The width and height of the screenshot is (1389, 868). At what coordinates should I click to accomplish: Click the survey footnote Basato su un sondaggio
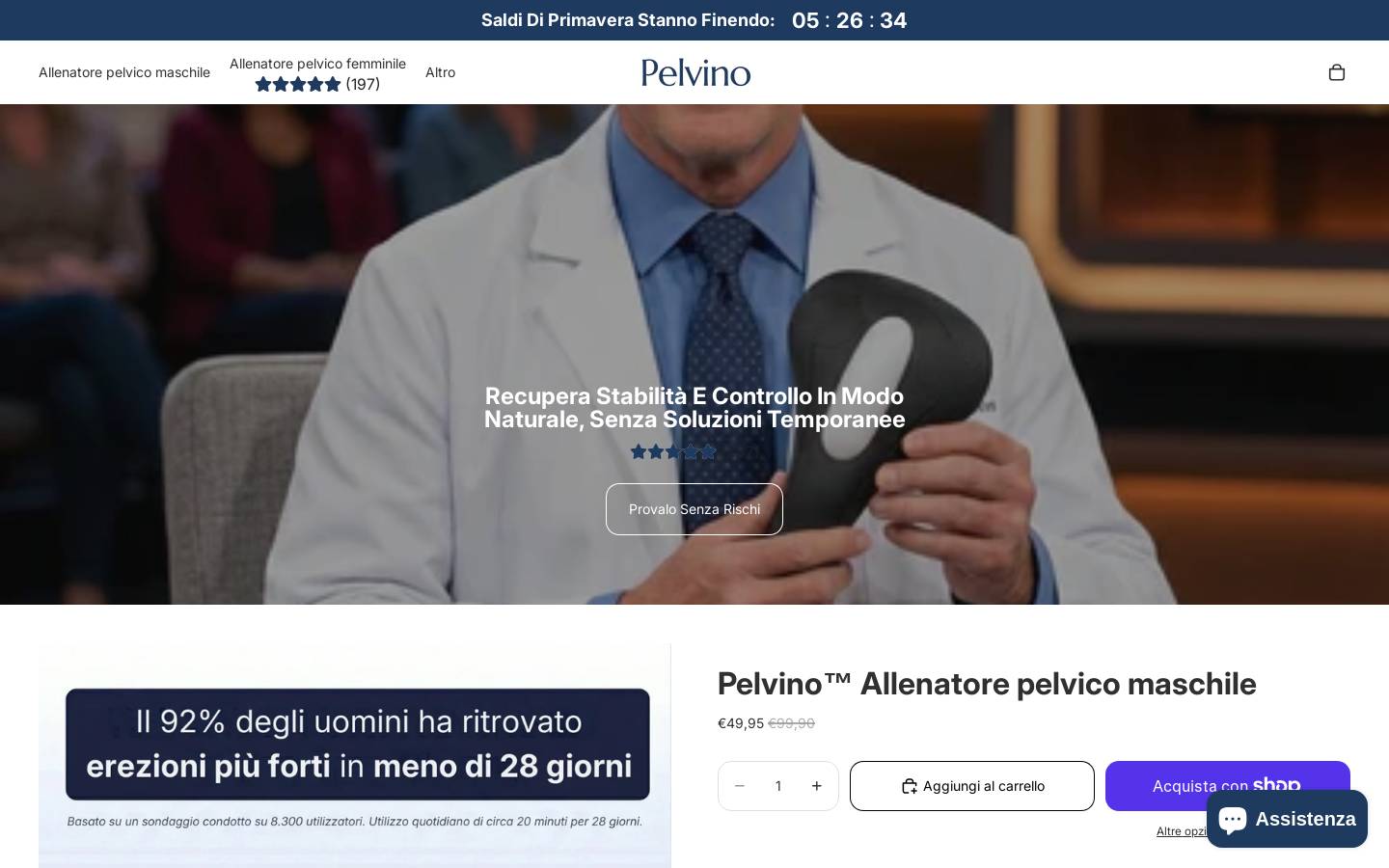tap(354, 822)
